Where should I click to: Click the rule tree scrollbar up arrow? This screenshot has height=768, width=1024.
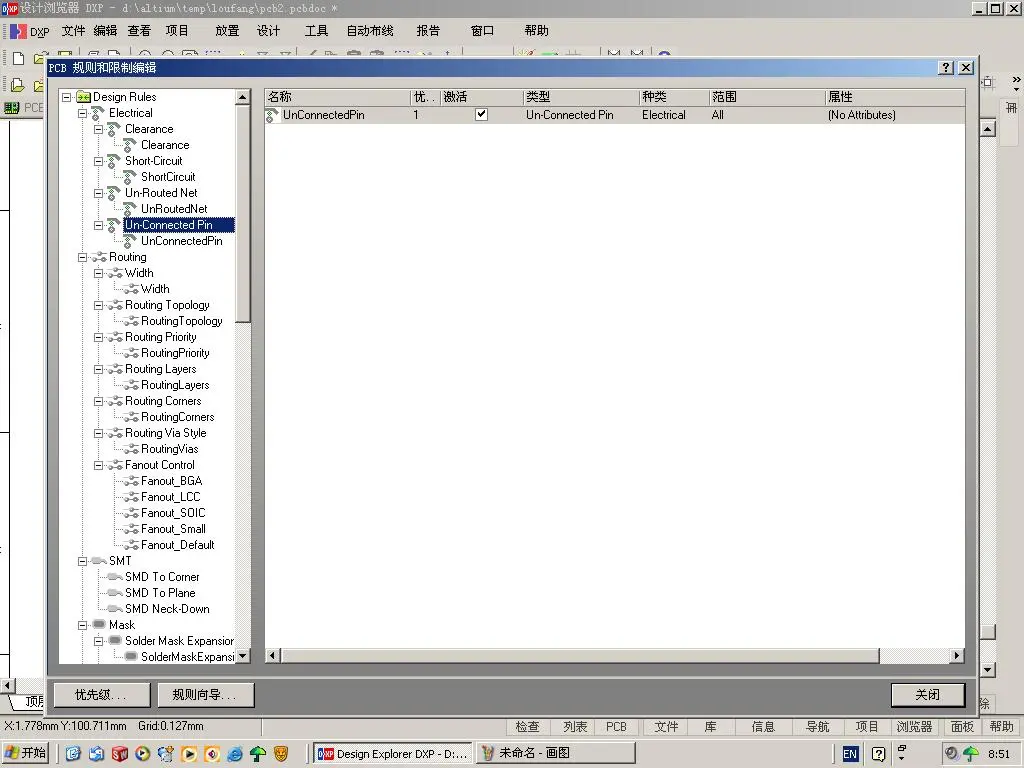(242, 97)
